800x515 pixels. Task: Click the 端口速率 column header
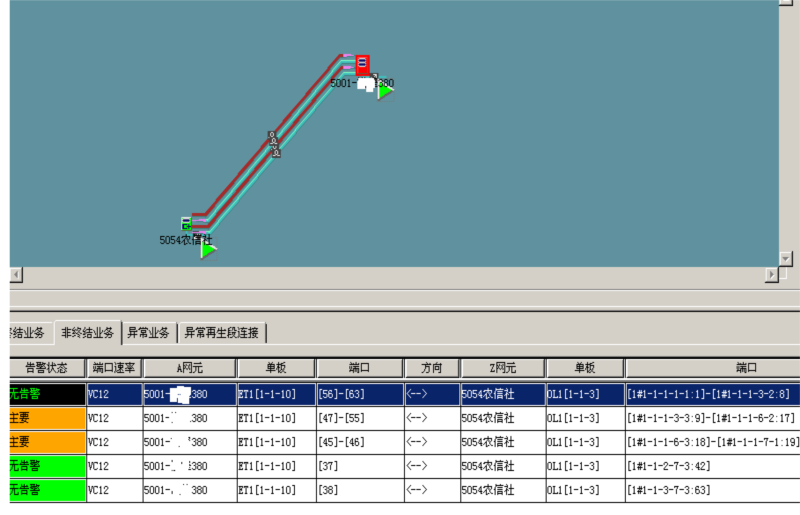[x=113, y=368]
